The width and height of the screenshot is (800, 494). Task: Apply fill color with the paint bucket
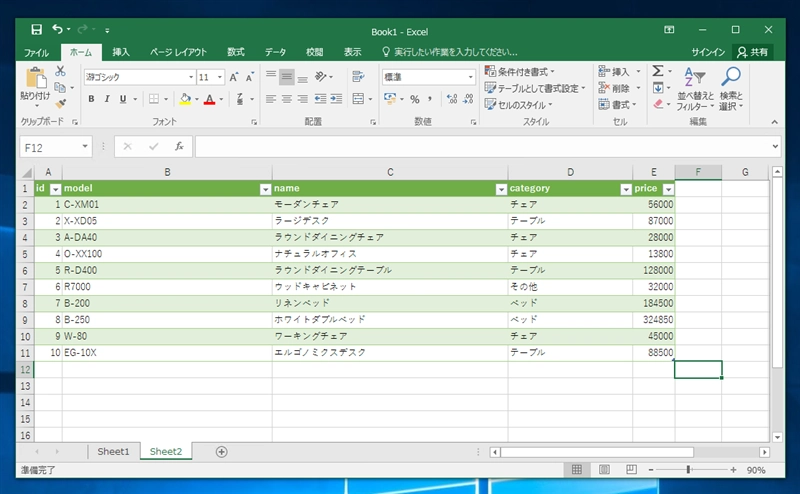(185, 99)
